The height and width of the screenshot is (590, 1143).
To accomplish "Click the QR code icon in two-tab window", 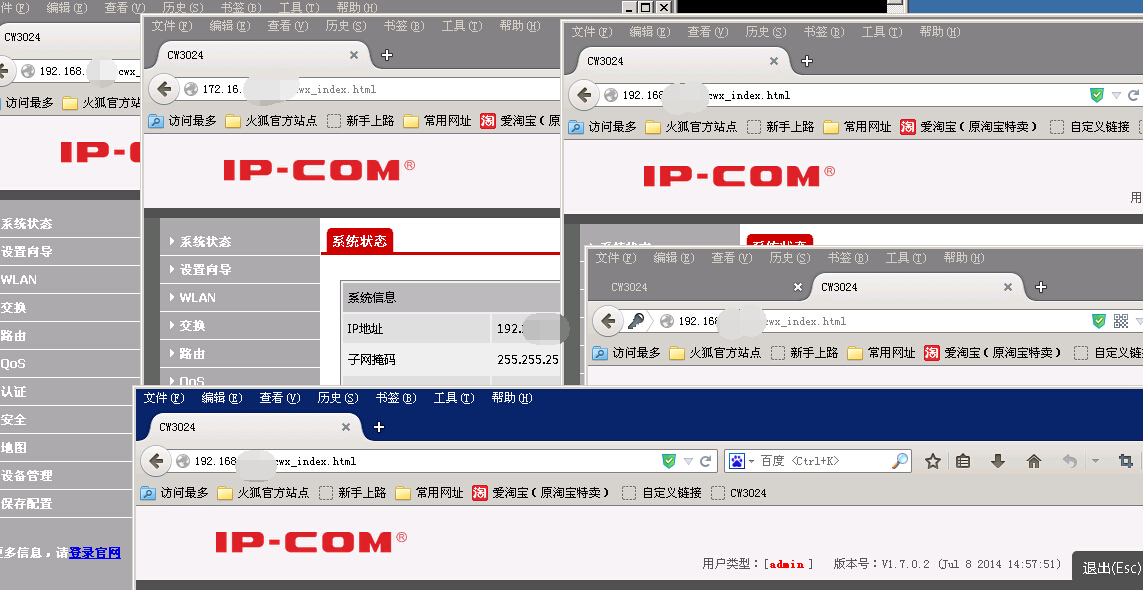I will coord(1120,321).
